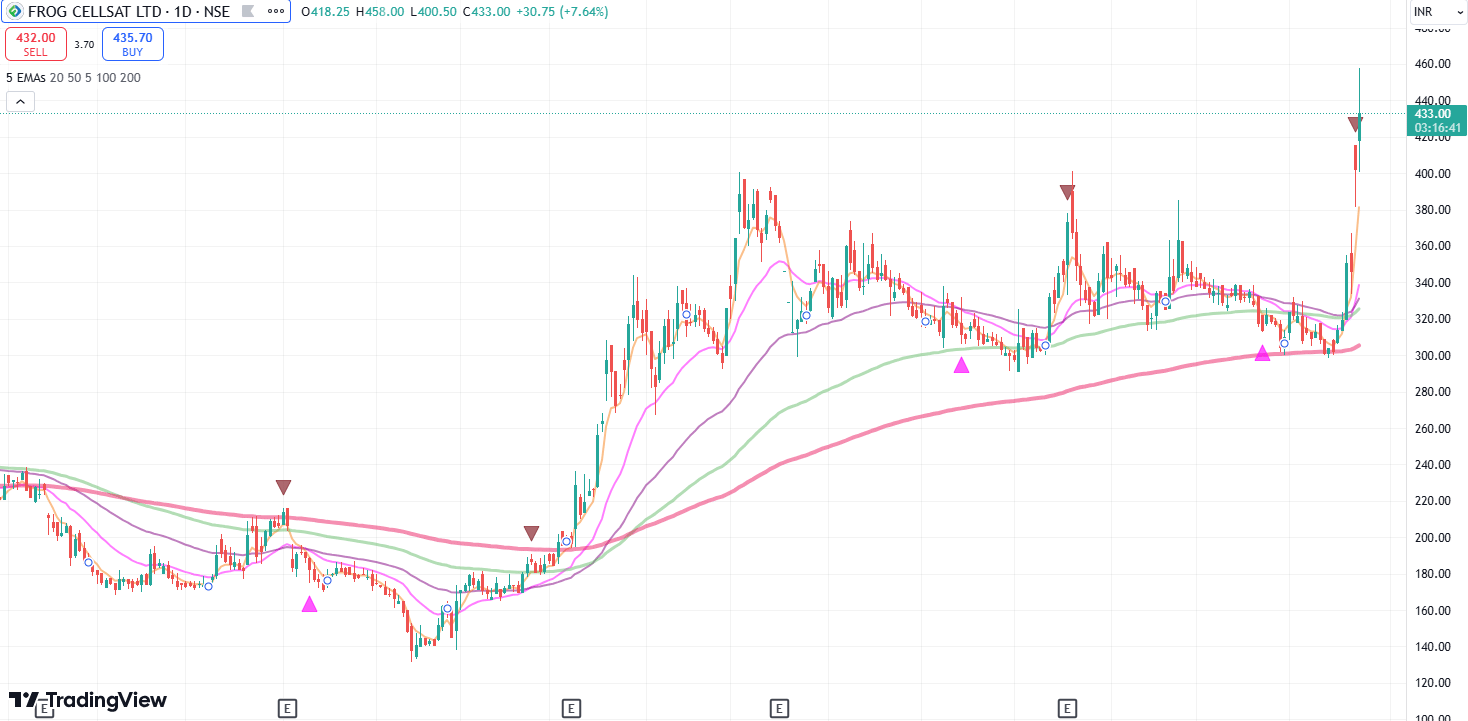Click the grey flag icon beside NSE
The height and width of the screenshot is (721, 1468).
248,12
